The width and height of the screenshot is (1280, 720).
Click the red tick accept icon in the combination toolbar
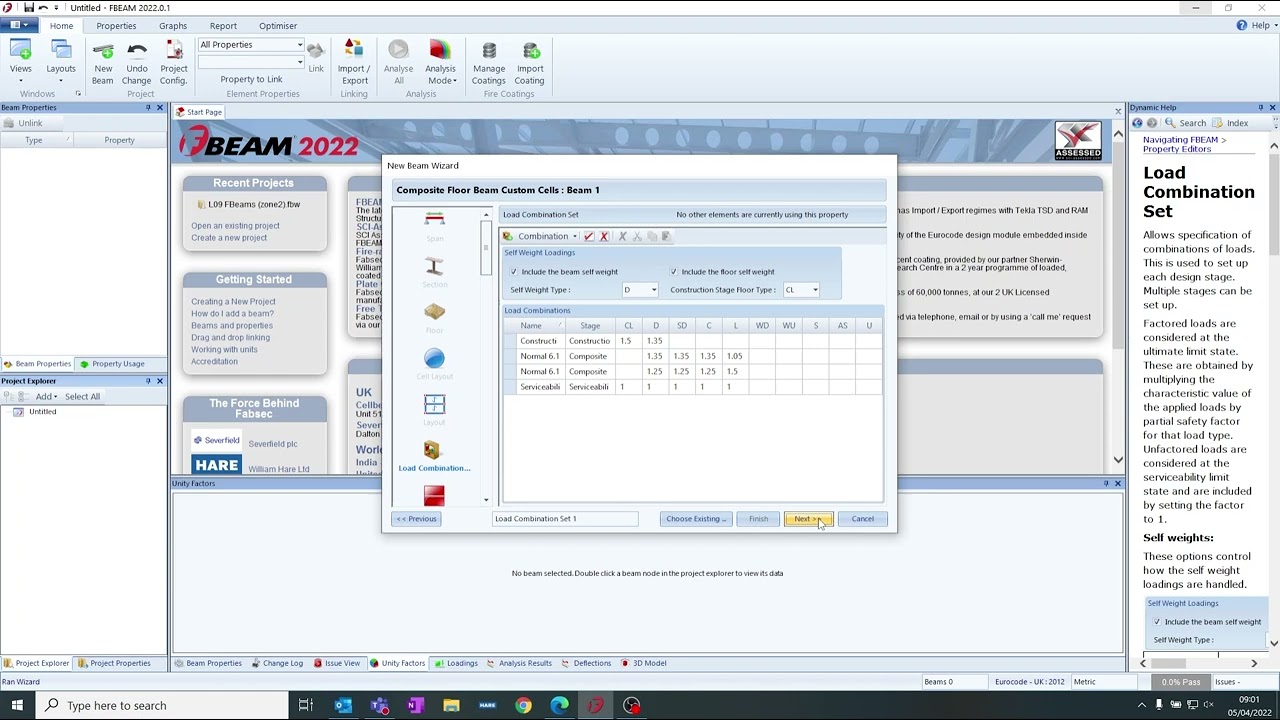click(589, 236)
